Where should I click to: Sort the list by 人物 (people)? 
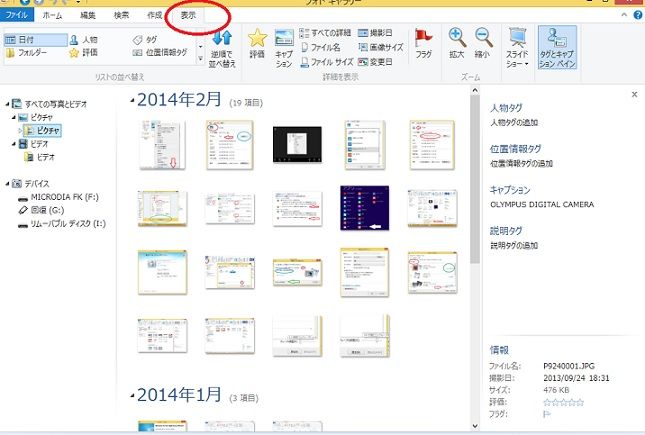coord(84,40)
